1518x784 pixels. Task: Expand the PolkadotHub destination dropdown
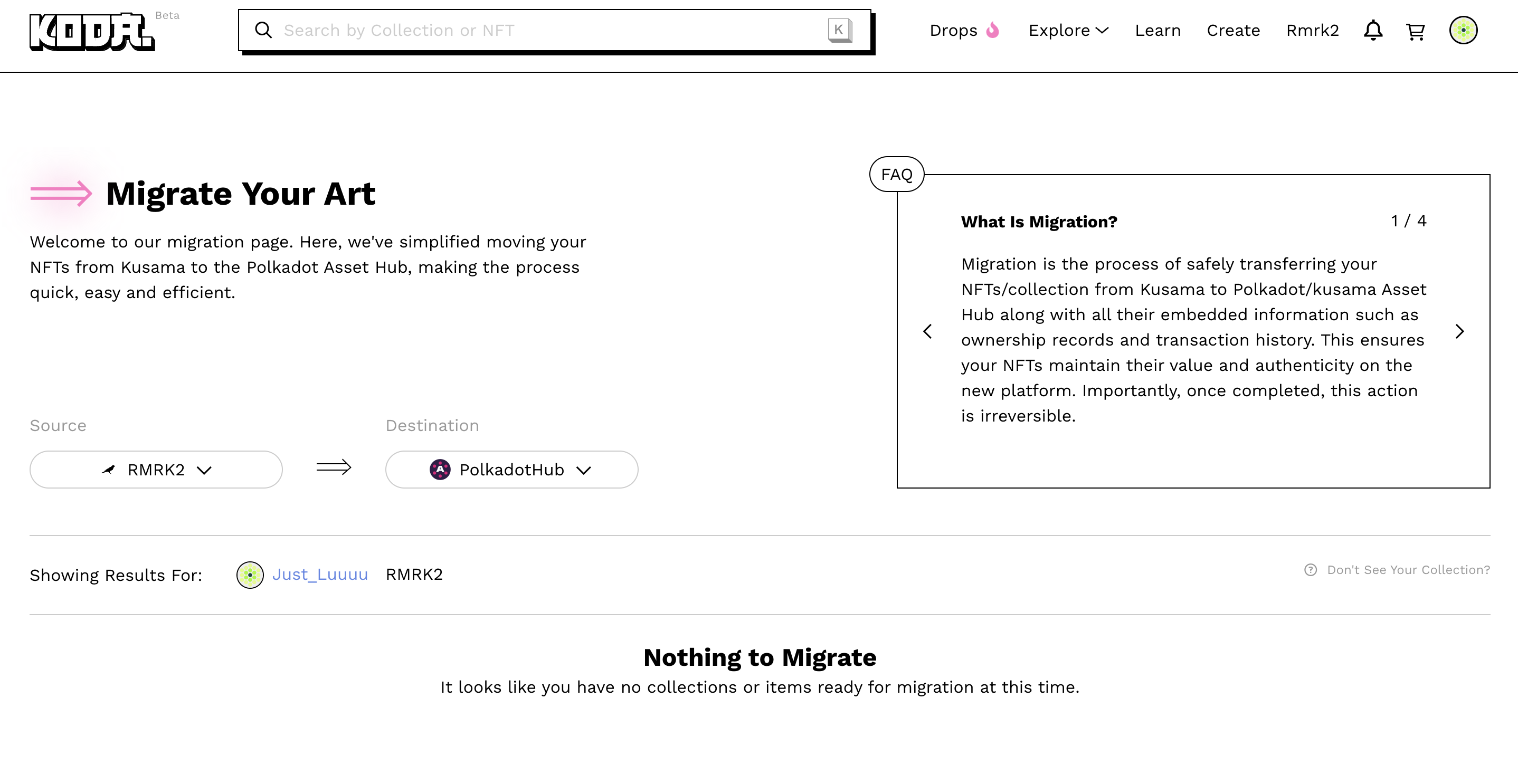pyautogui.click(x=511, y=470)
